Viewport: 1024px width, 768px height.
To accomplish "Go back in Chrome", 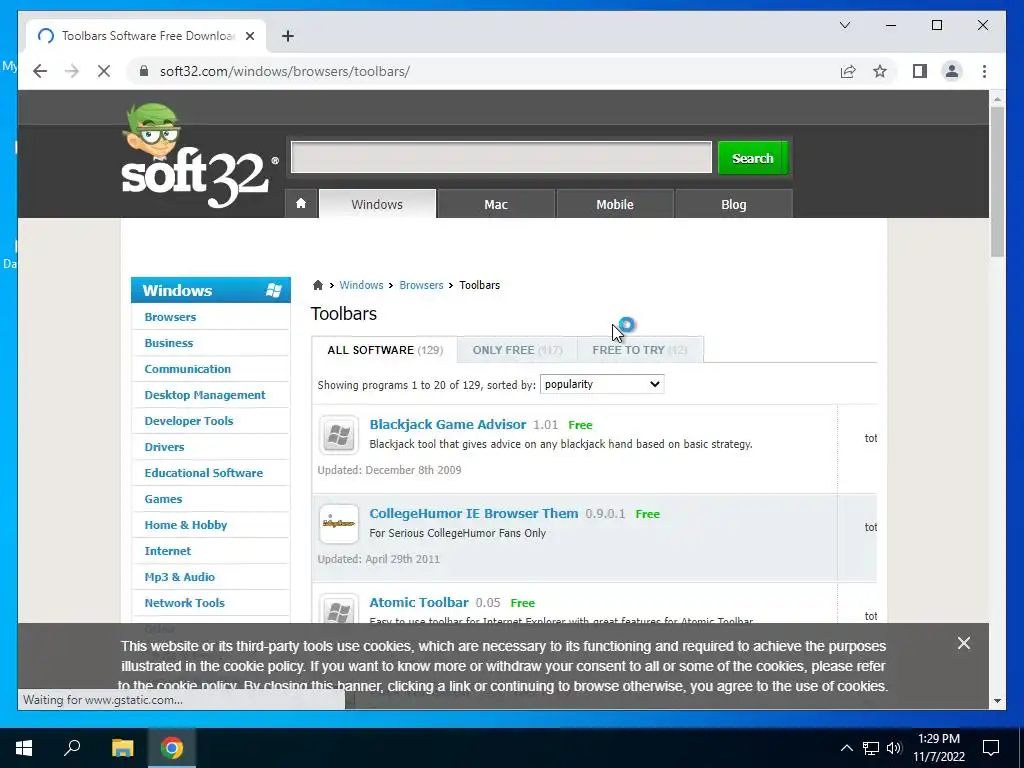I will (40, 71).
